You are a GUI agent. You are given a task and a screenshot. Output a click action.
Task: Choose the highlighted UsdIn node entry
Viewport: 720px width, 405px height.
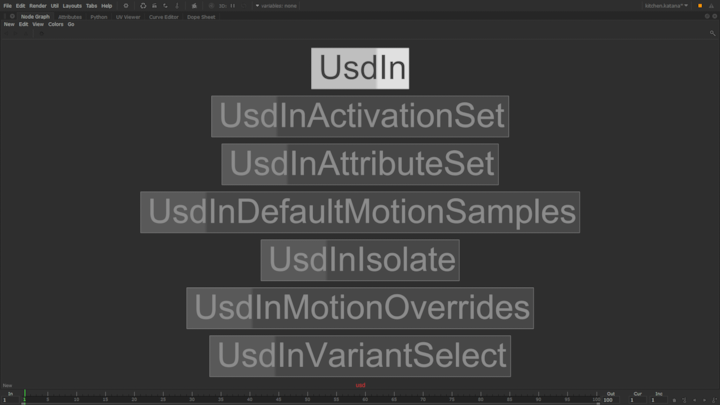tap(360, 69)
